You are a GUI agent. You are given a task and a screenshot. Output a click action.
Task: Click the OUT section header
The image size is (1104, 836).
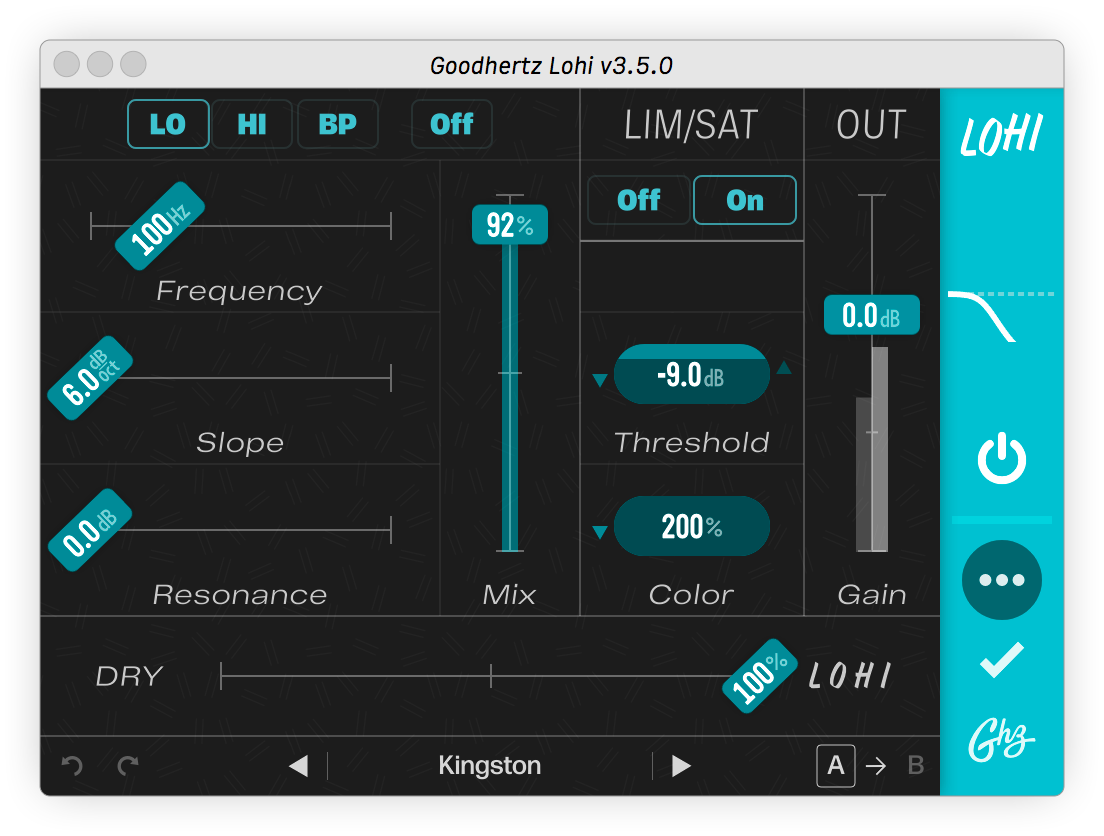pyautogui.click(x=871, y=125)
